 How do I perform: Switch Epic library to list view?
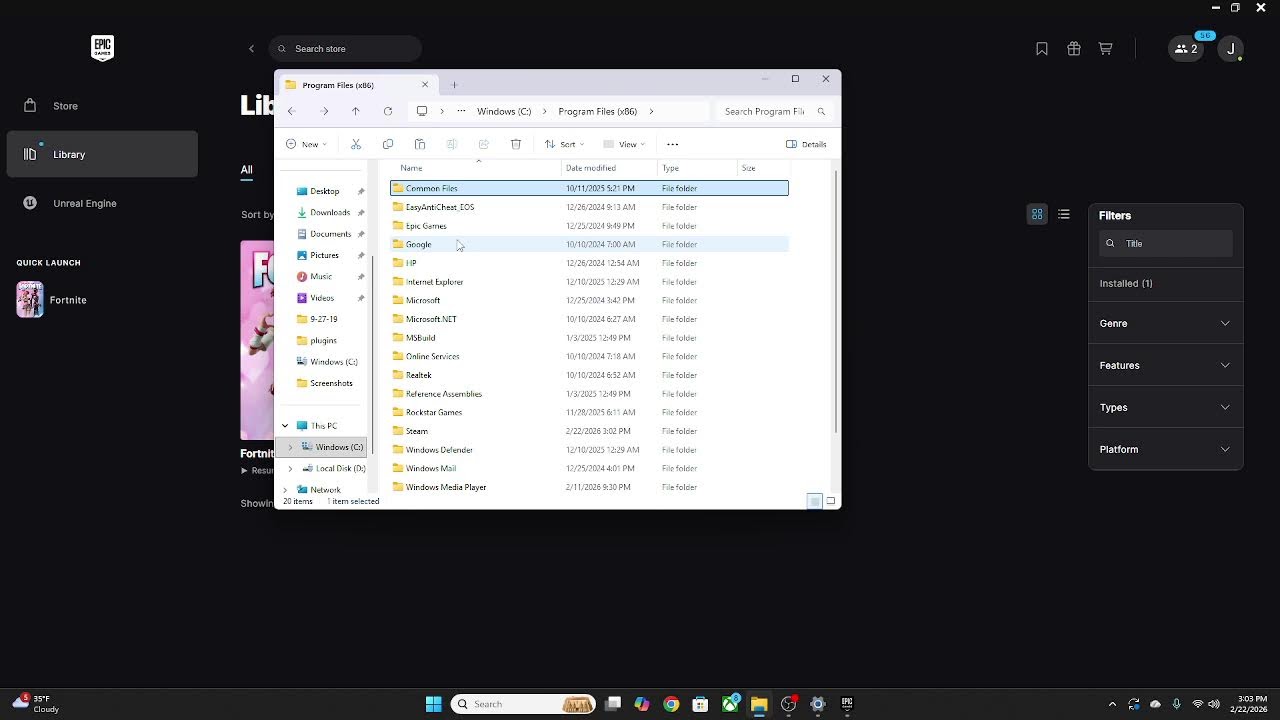1064,214
